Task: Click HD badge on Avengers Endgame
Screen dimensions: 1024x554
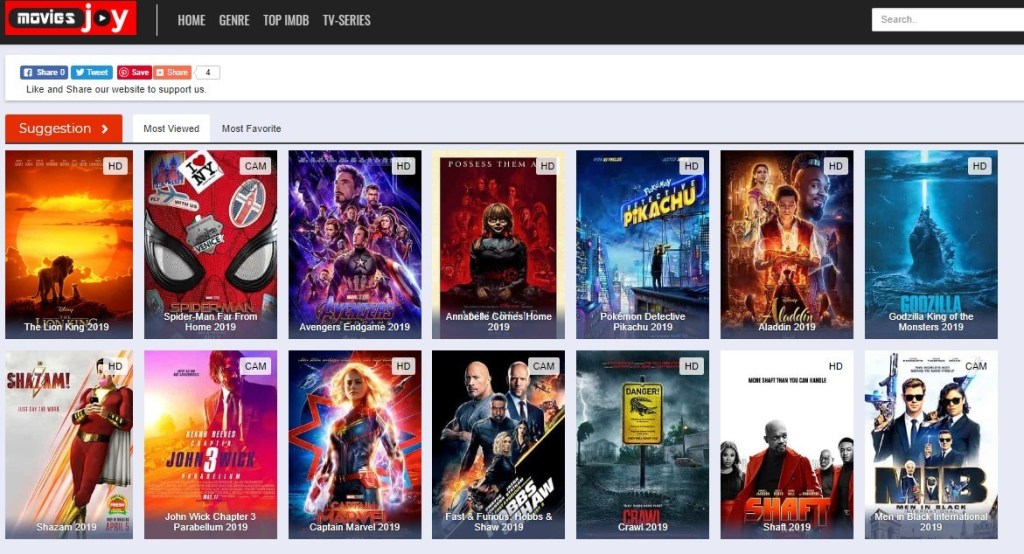Action: click(x=404, y=166)
